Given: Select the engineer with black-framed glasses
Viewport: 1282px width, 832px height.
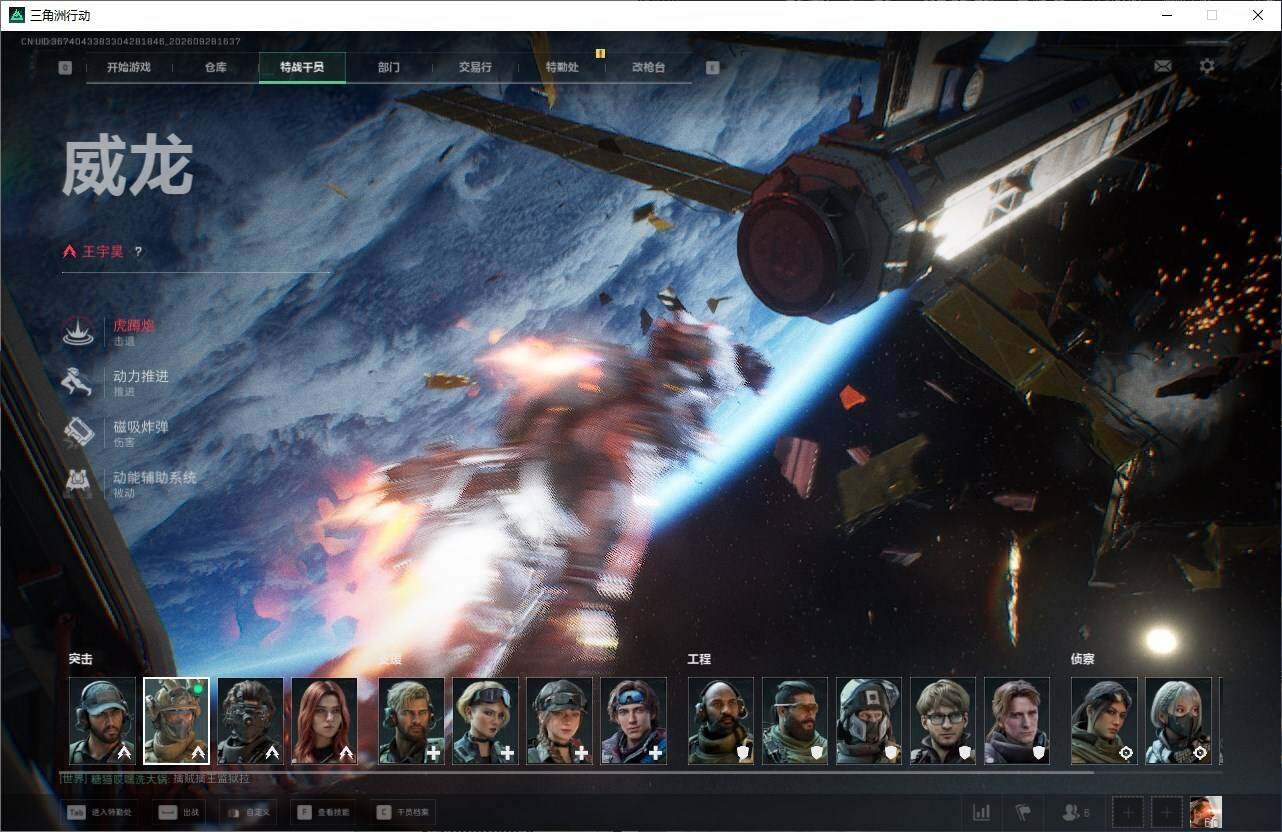Looking at the screenshot, I should click(x=943, y=721).
